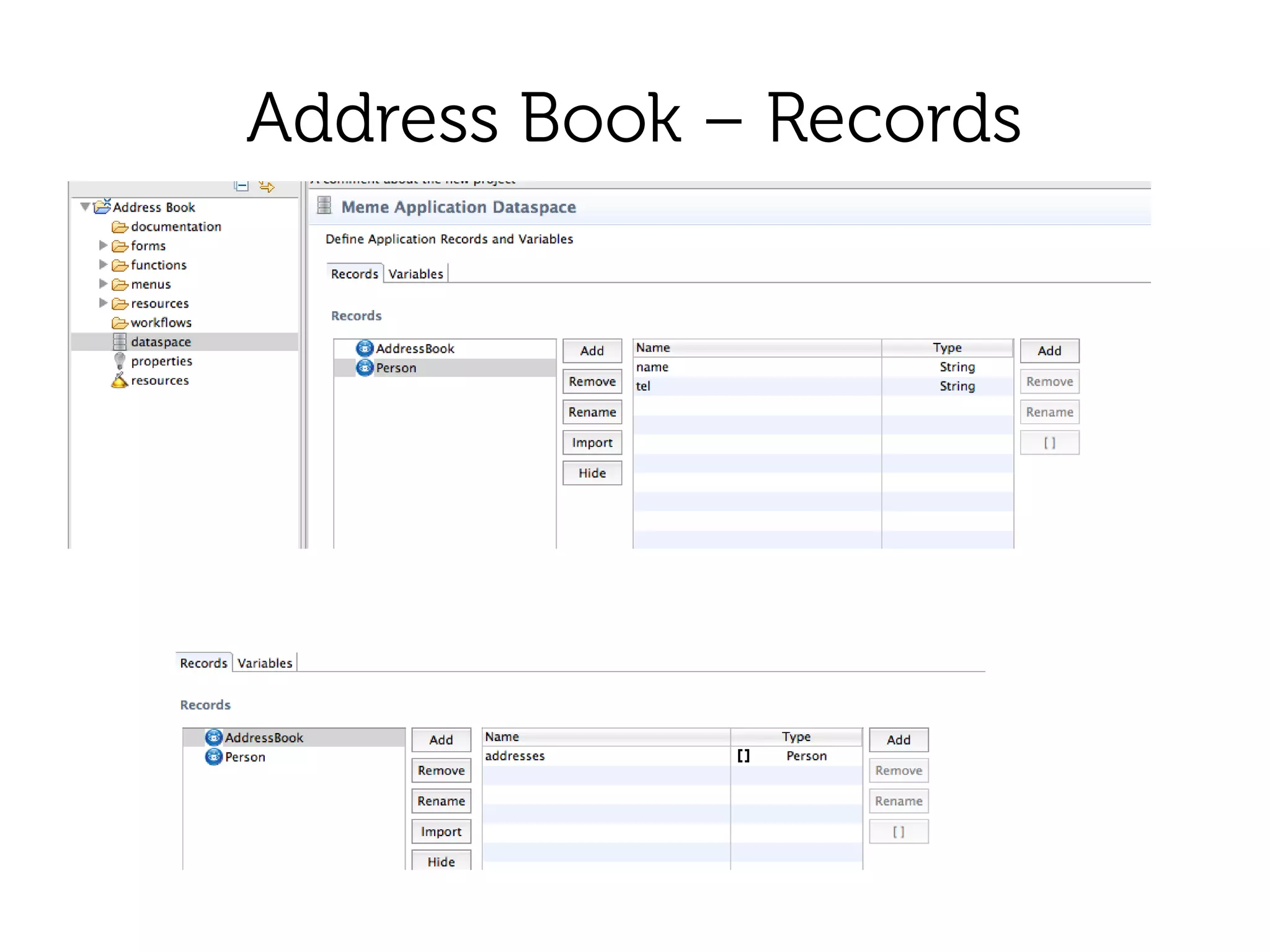This screenshot has width=1270, height=952.
Task: Expand the functions folder
Action: [x=103, y=264]
